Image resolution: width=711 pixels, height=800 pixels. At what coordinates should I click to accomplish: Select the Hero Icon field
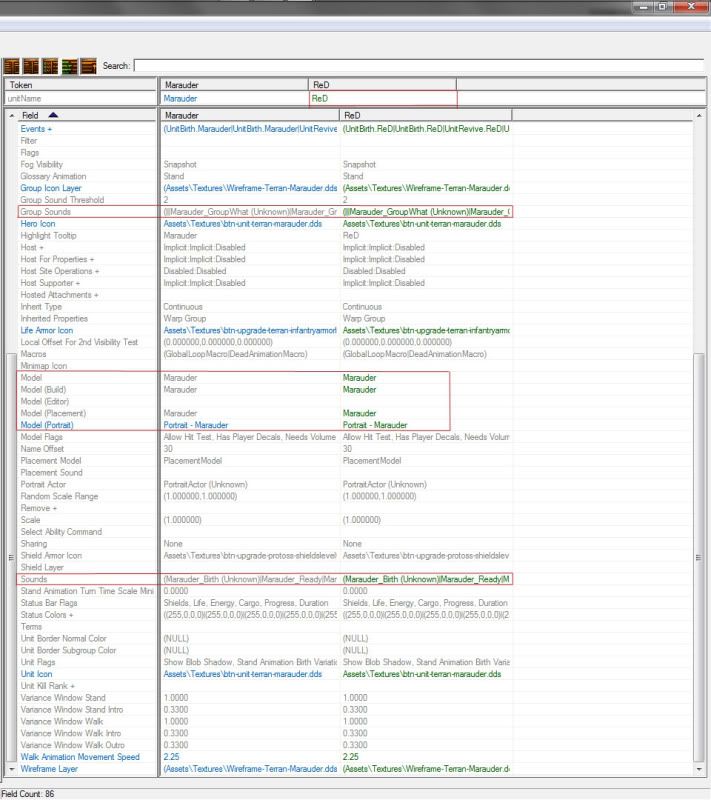coord(38,223)
